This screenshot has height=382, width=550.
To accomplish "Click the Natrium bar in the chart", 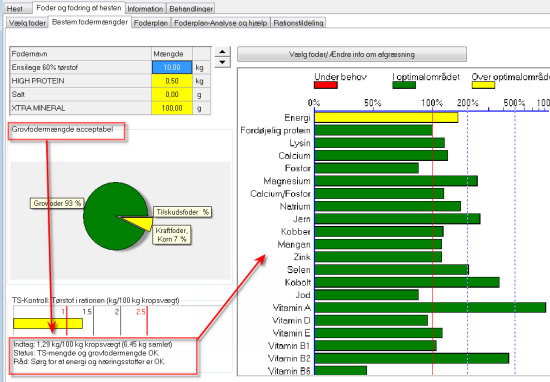I will pos(388,206).
